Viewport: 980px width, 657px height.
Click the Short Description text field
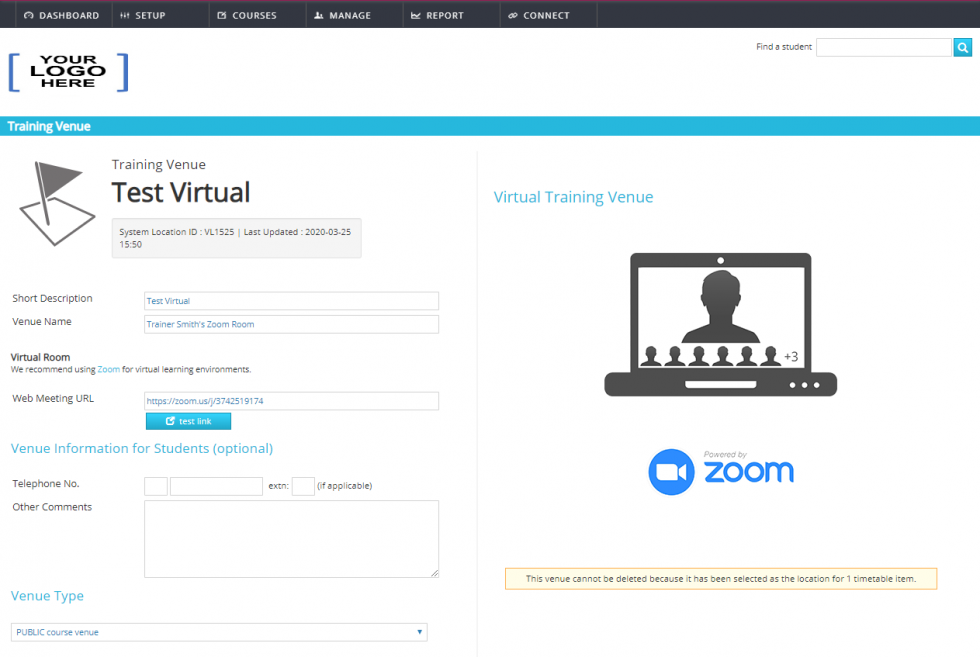pos(291,301)
